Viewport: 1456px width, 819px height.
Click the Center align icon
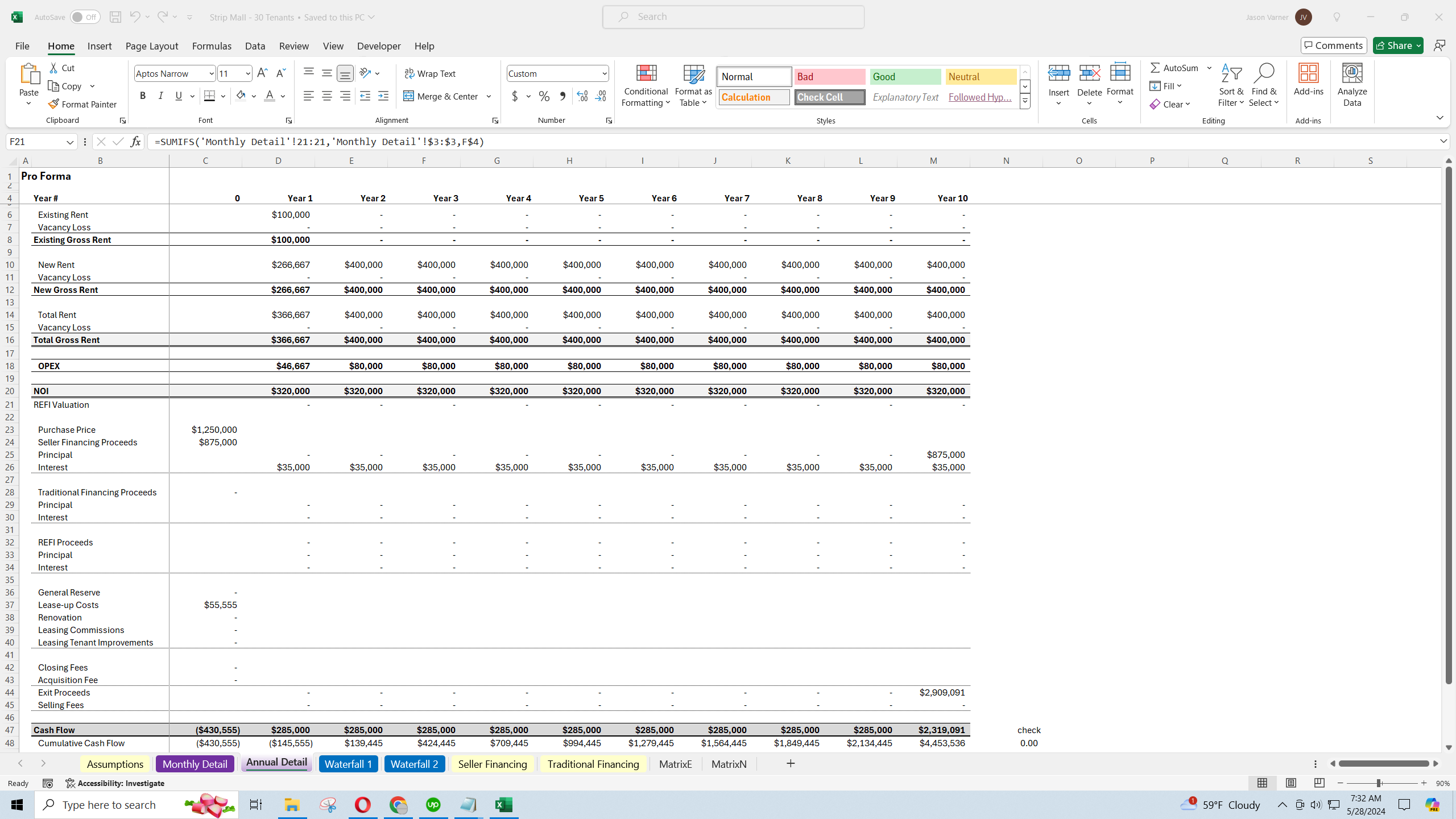click(326, 96)
